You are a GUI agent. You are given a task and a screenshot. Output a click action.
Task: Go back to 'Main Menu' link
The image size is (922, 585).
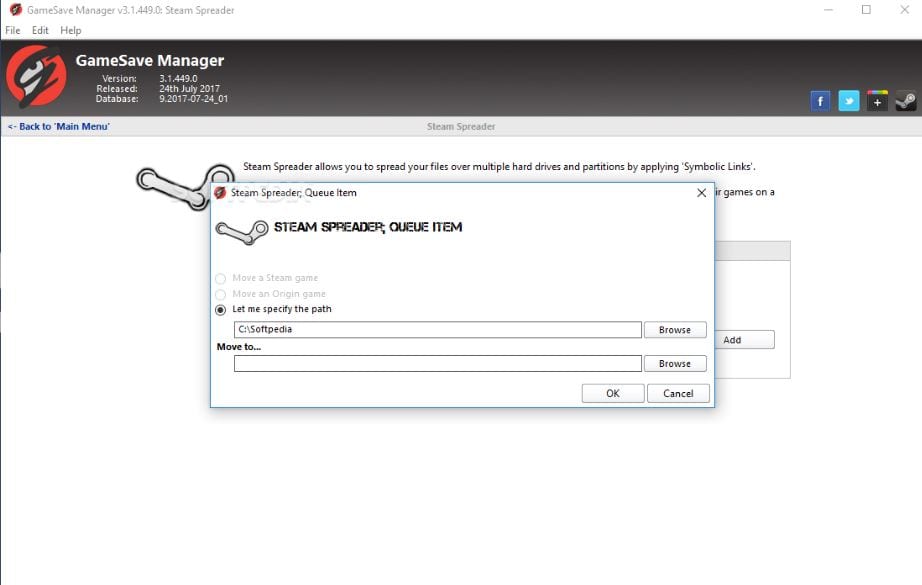click(58, 126)
